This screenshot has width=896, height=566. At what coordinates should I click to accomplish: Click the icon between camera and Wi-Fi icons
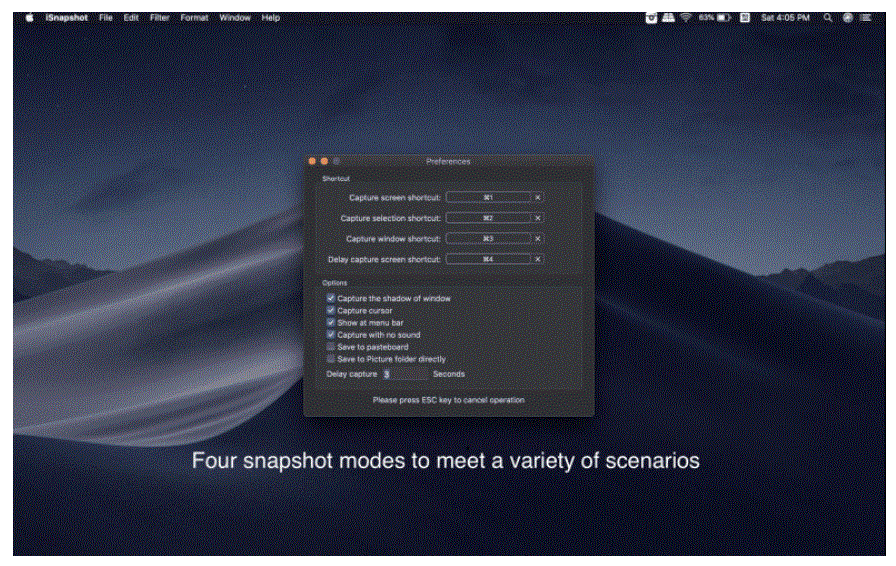click(x=668, y=18)
